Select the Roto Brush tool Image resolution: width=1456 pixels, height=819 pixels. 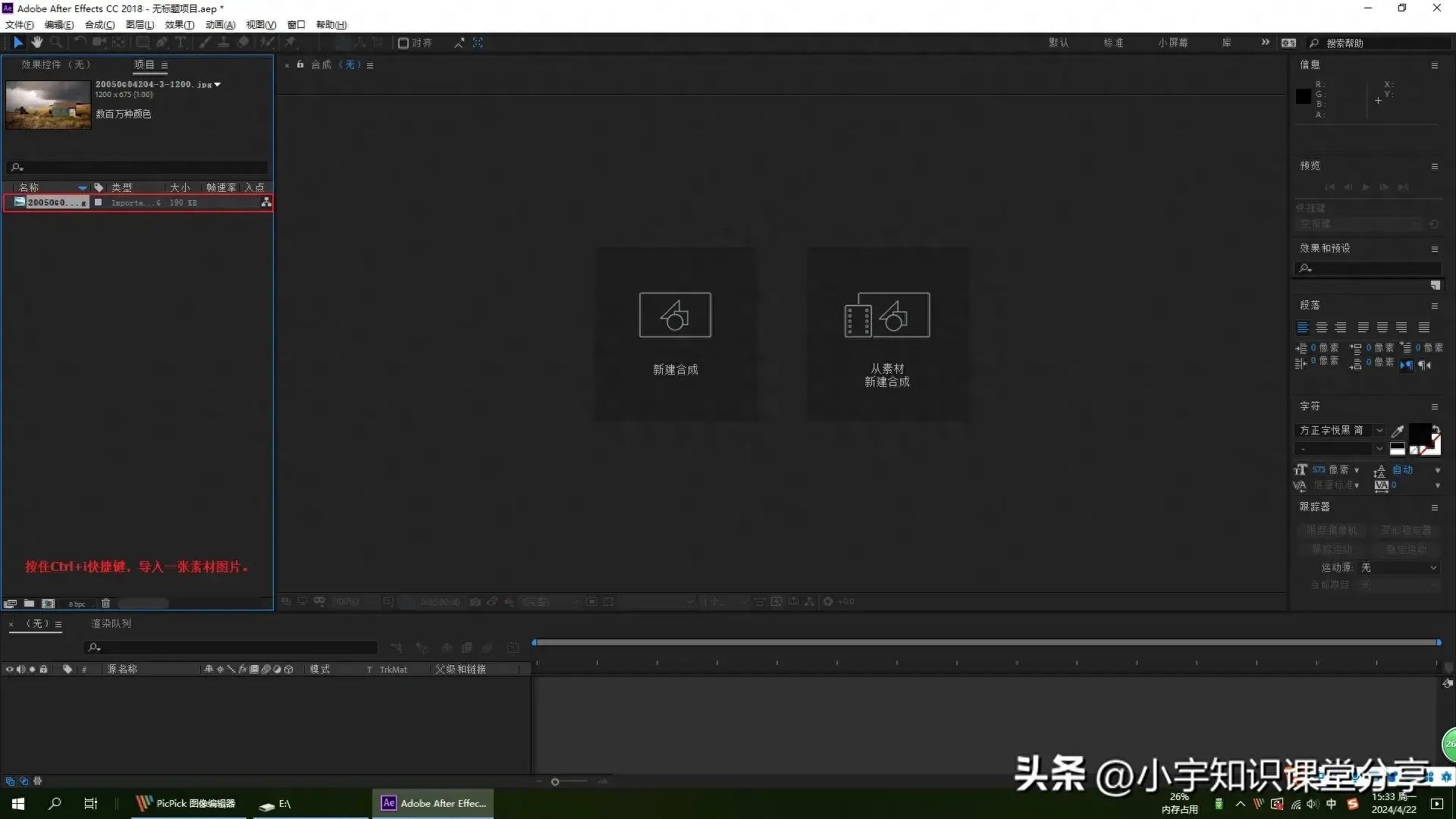tap(267, 42)
